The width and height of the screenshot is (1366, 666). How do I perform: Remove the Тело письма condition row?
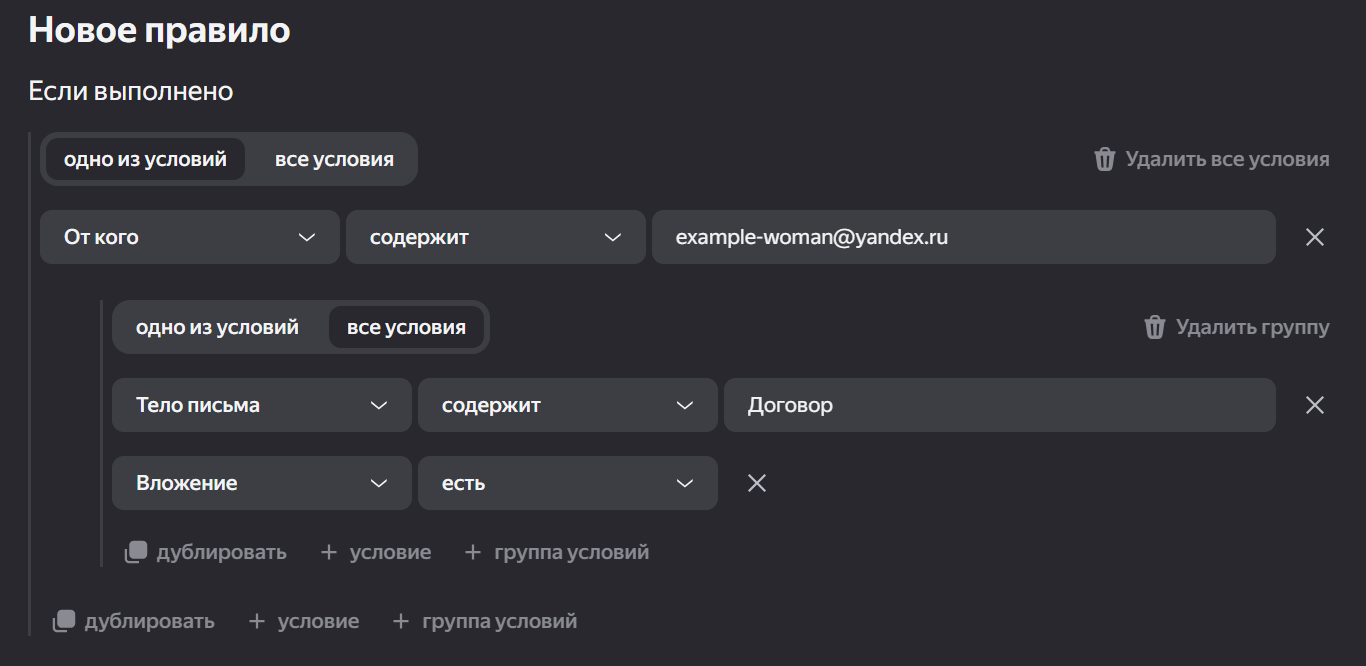(x=1315, y=405)
